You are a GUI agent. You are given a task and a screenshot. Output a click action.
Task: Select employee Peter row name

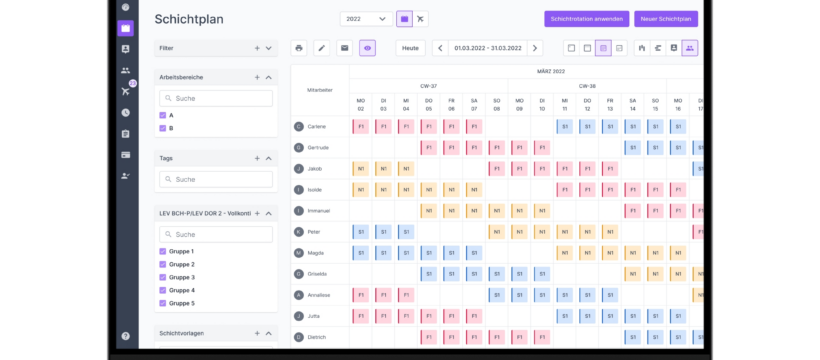314,232
